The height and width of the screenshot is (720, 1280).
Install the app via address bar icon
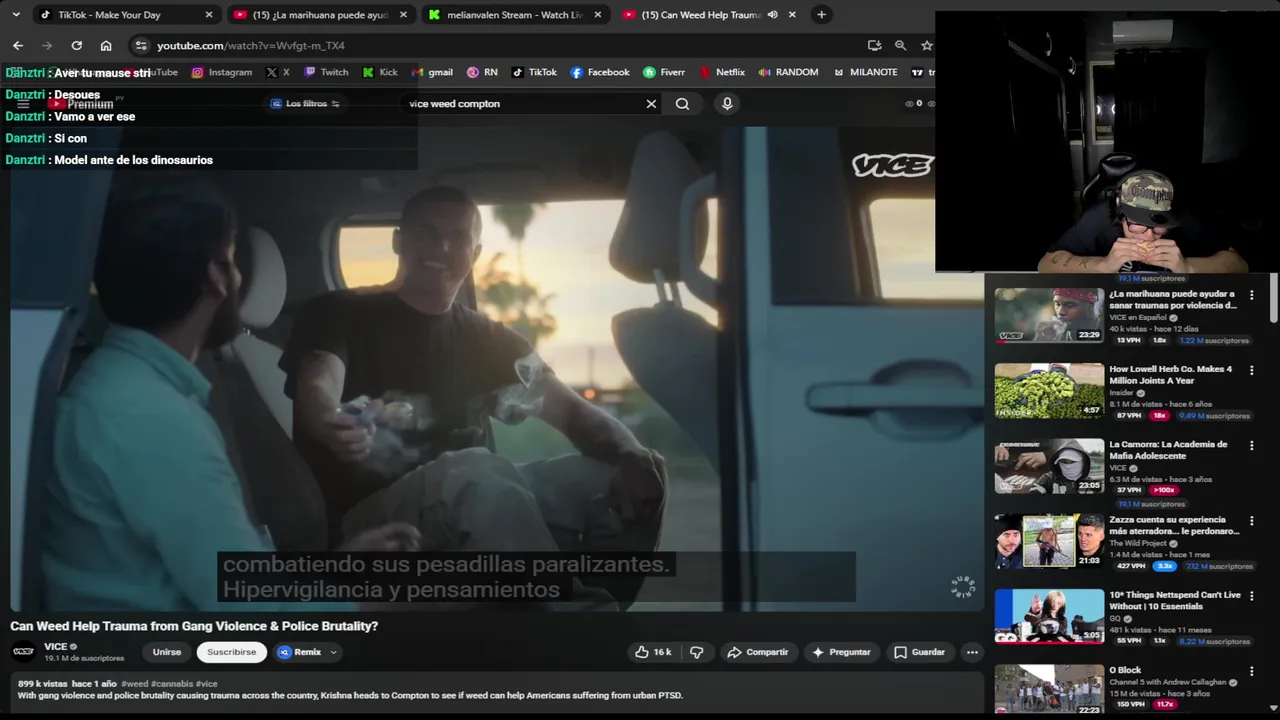875,45
